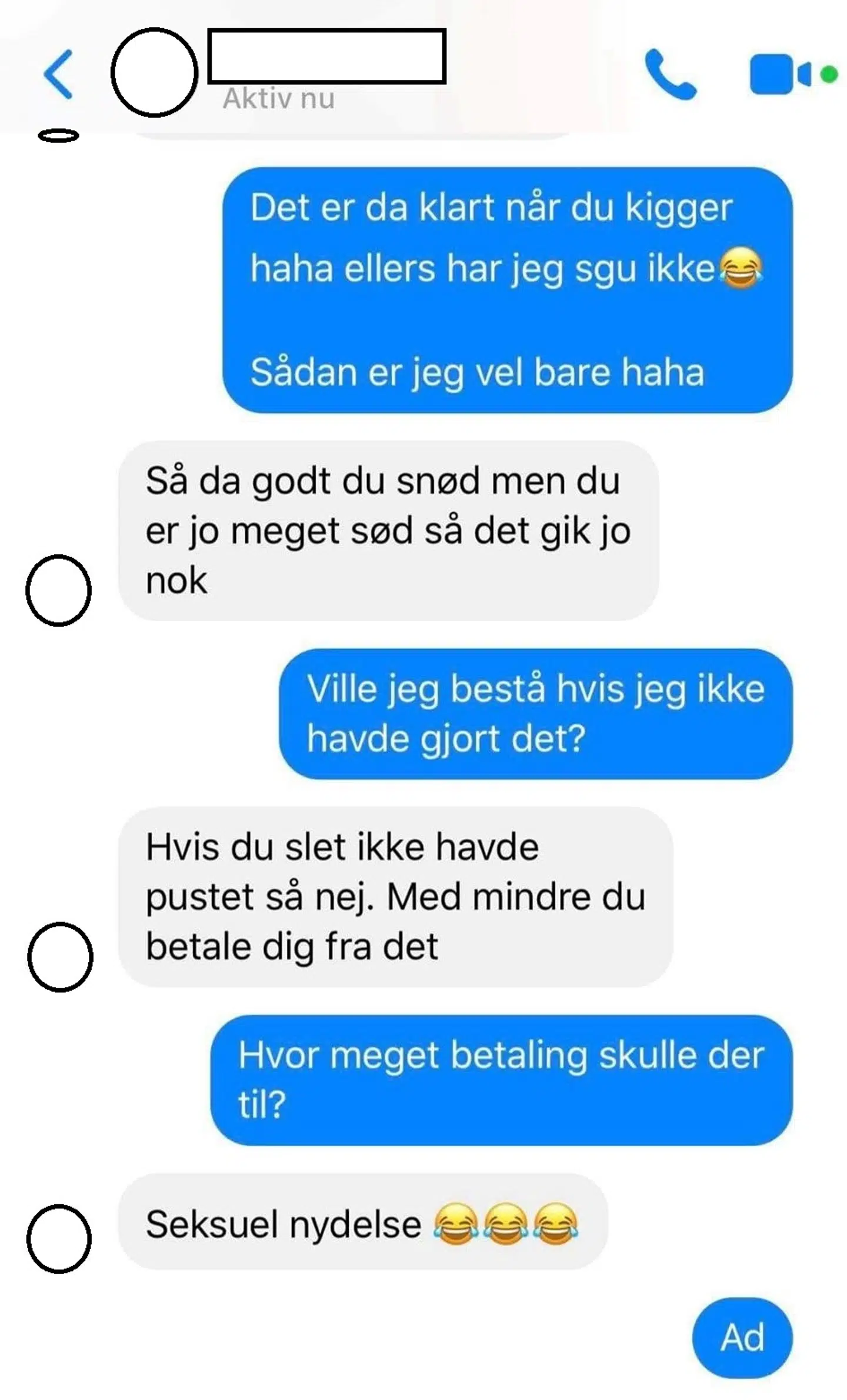Viewport: 847px width, 1400px height.
Task: Select the 'Hvis du slet ikke havde' message
Action: 395,896
